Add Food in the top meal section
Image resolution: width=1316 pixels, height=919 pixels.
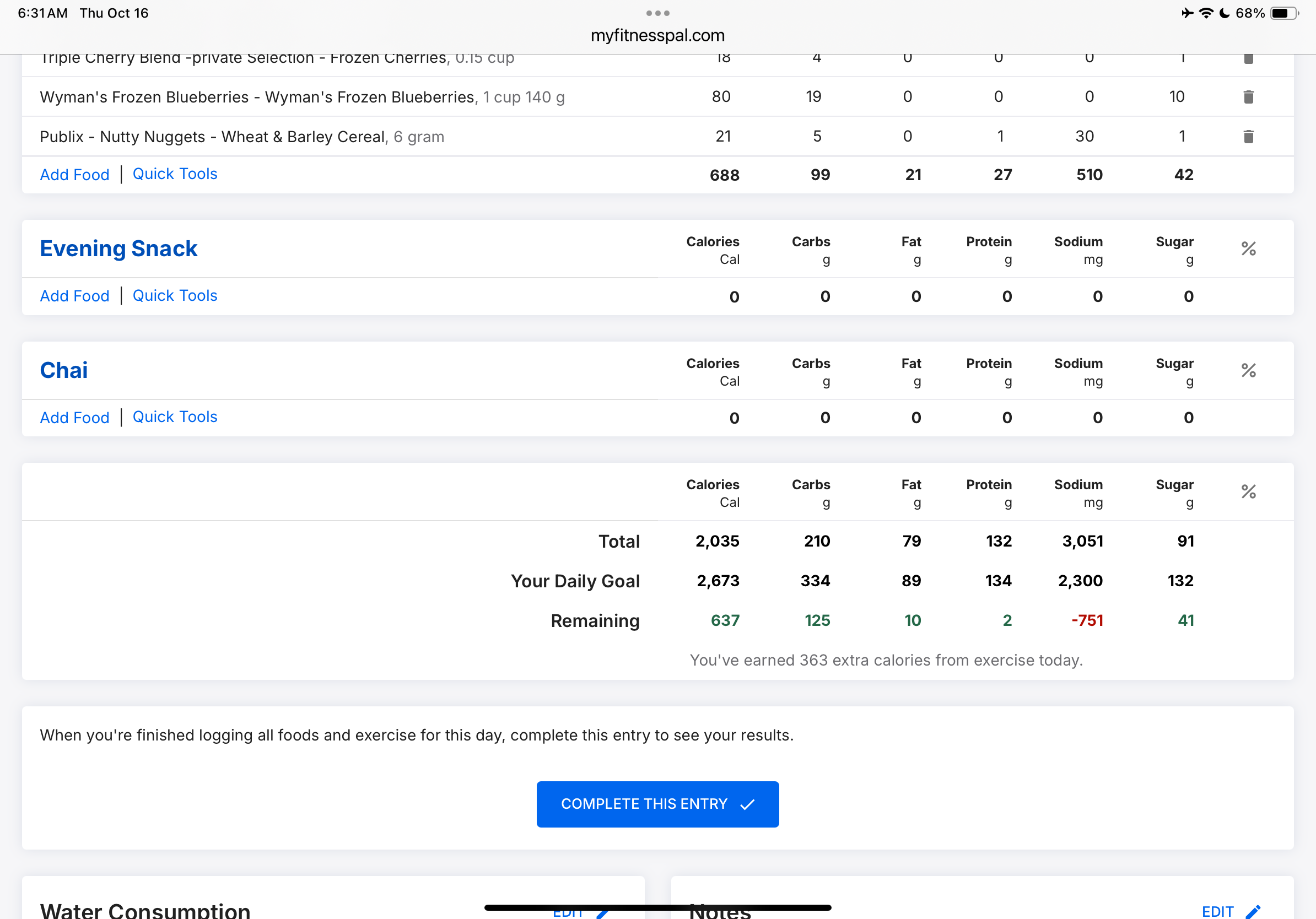click(74, 175)
